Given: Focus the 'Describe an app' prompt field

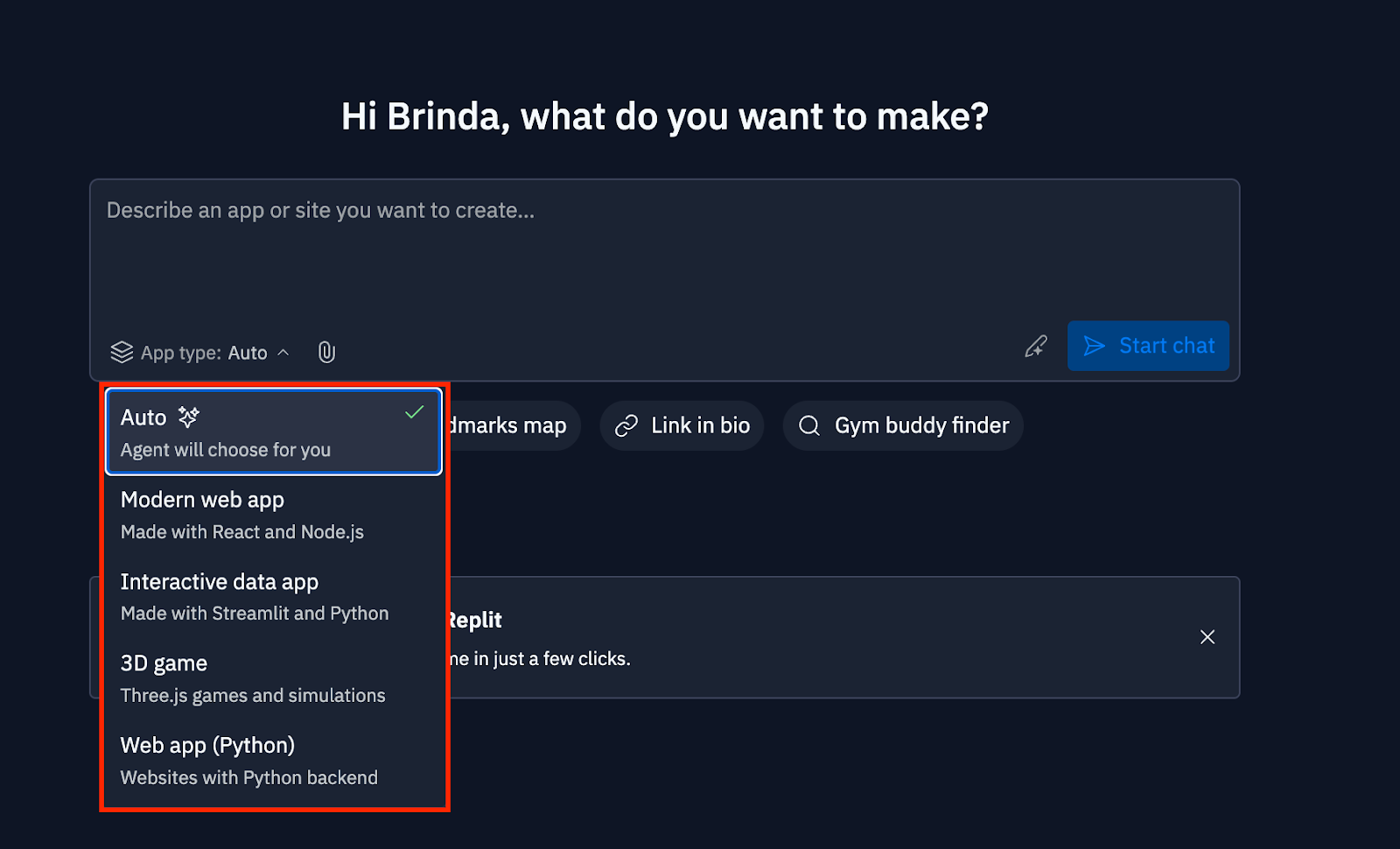Looking at the screenshot, I should coord(663,254).
